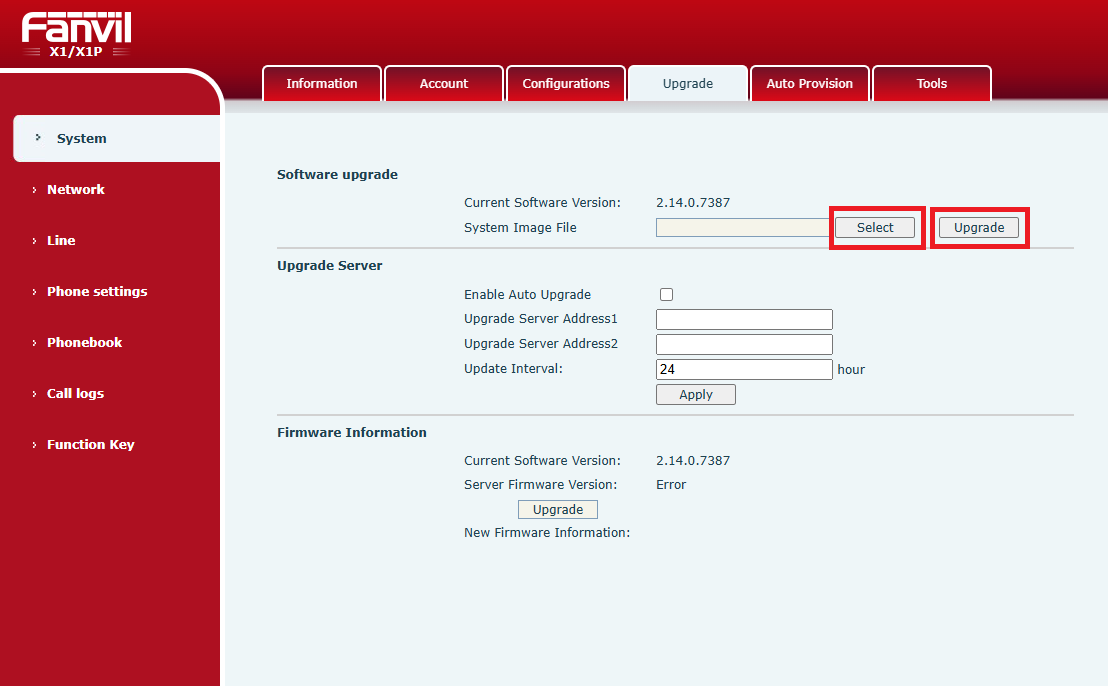Enable the Auto Upgrade checkbox
The height and width of the screenshot is (686, 1108).
pos(667,295)
